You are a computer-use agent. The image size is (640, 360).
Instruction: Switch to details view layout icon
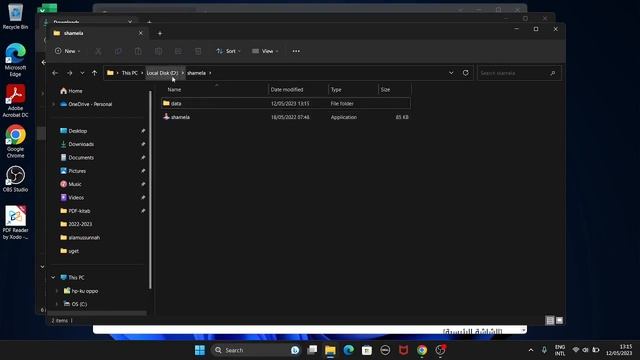(550, 320)
